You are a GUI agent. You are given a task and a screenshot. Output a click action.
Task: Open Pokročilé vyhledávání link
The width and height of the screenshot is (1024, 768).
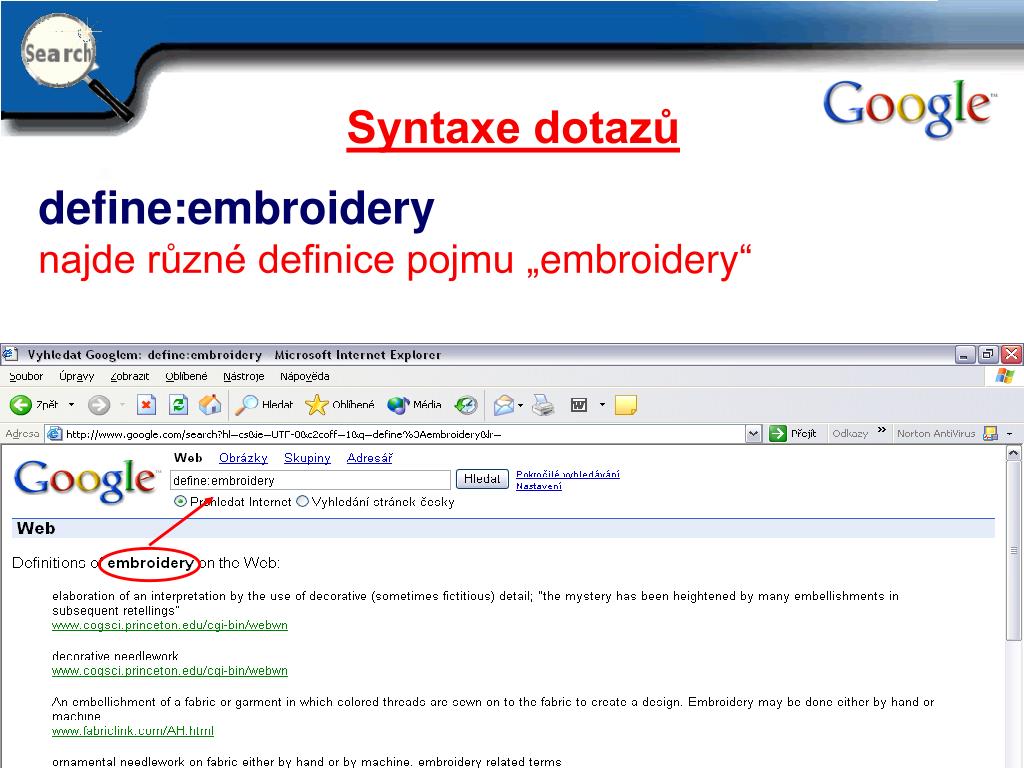click(568, 474)
